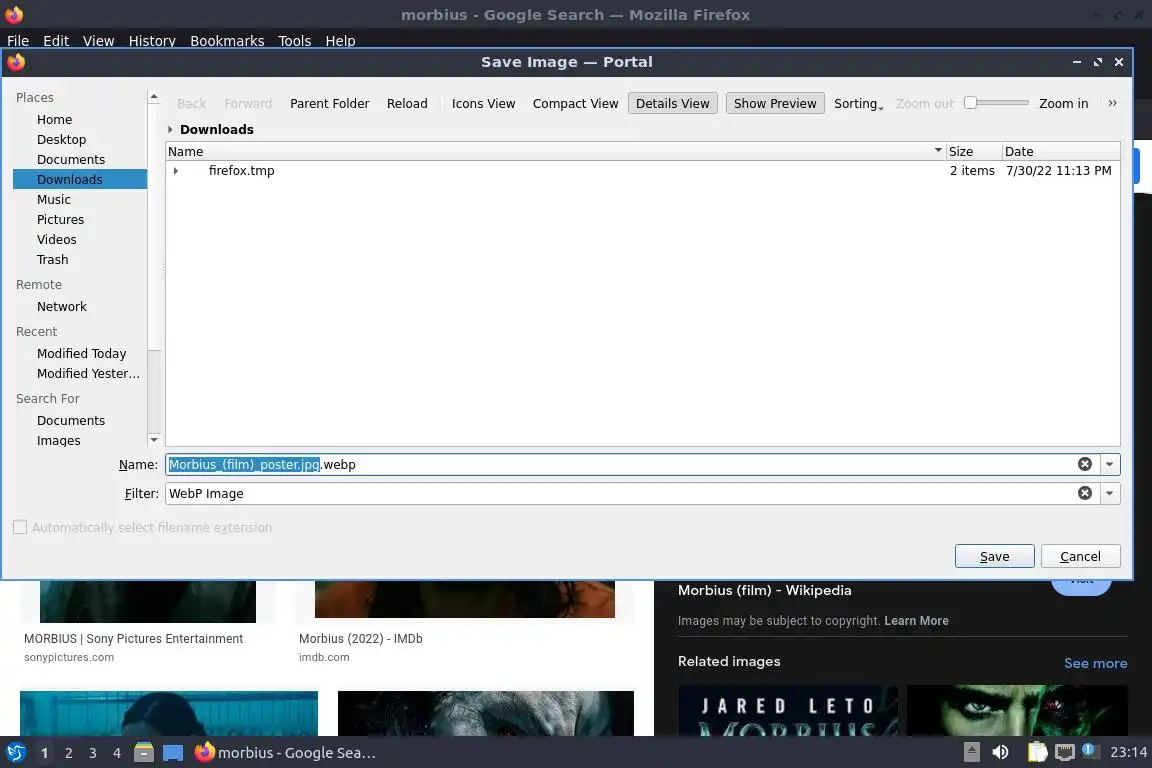Image resolution: width=1152 pixels, height=768 pixels.
Task: Select Trash in the Places sidebar
Action: 80,259
